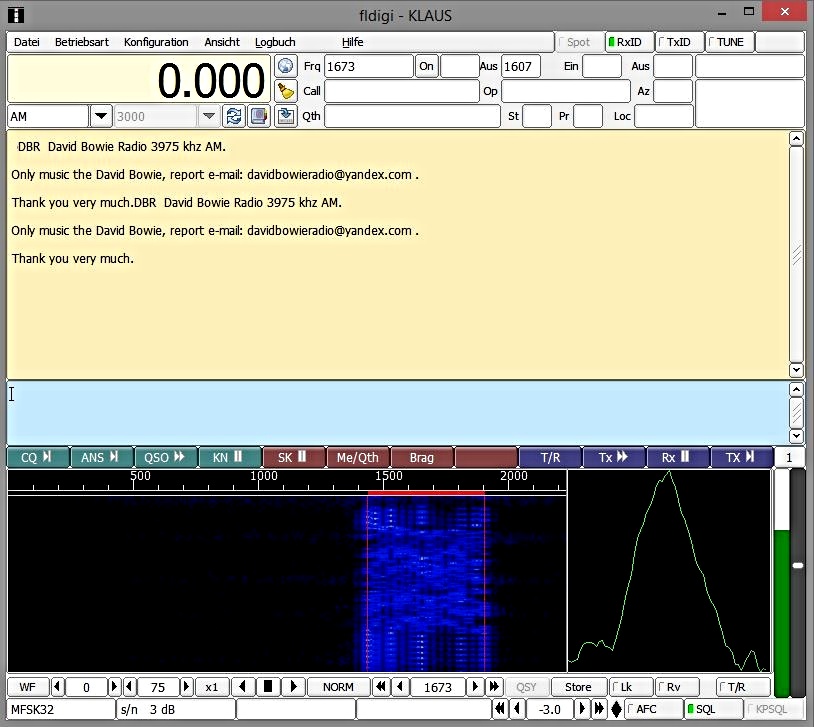Click the Call input field
Viewport: 814px width, 727px height.
point(401,91)
